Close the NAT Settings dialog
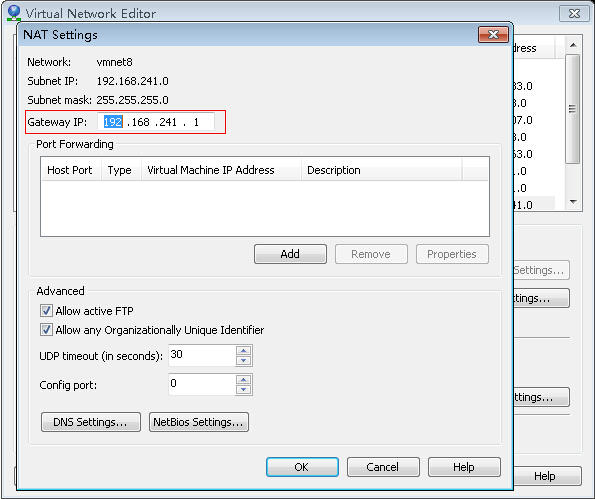 click(493, 35)
